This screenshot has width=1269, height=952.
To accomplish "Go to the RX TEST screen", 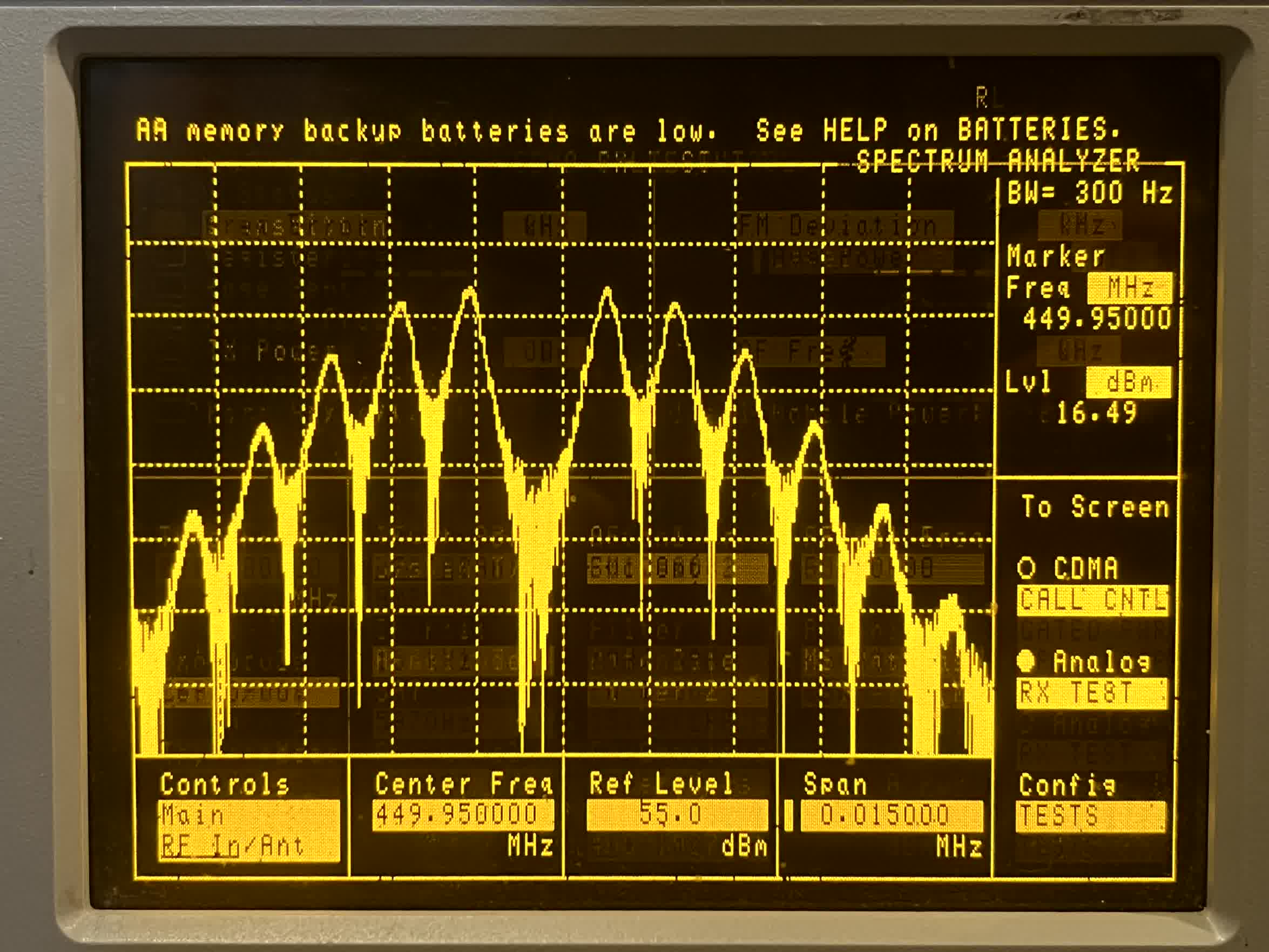I will [1091, 693].
